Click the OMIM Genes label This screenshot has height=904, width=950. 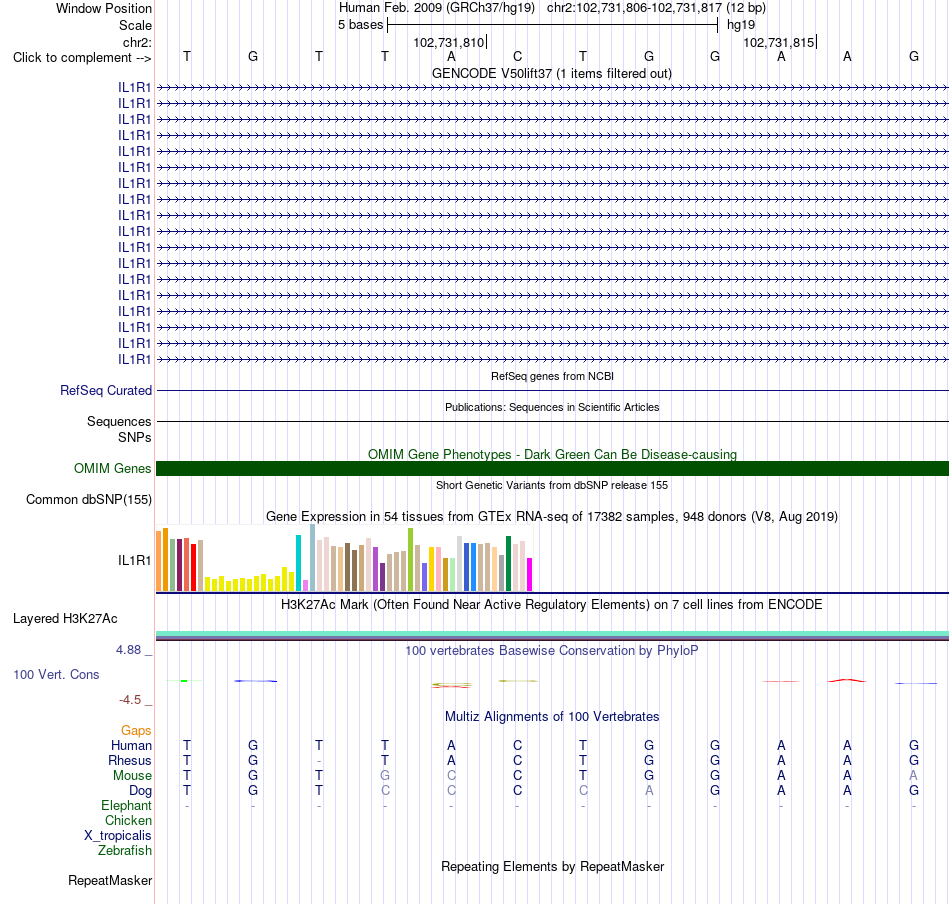[x=112, y=468]
